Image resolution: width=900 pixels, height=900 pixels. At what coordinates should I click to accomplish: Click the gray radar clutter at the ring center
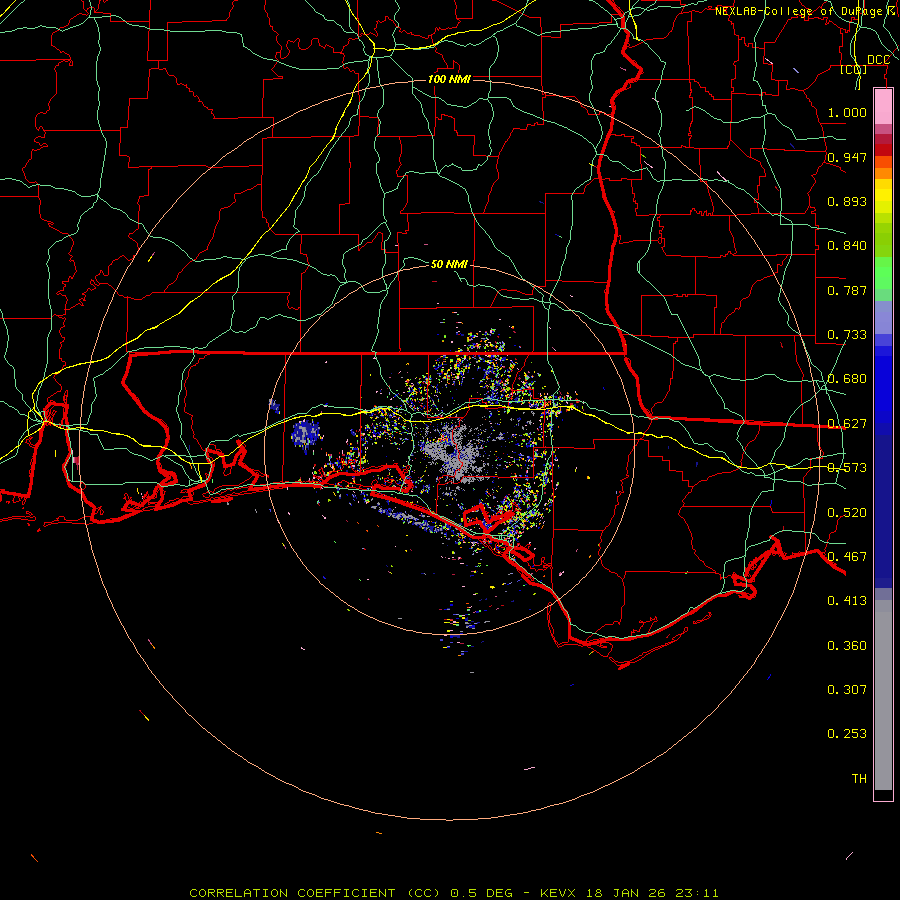click(x=453, y=451)
